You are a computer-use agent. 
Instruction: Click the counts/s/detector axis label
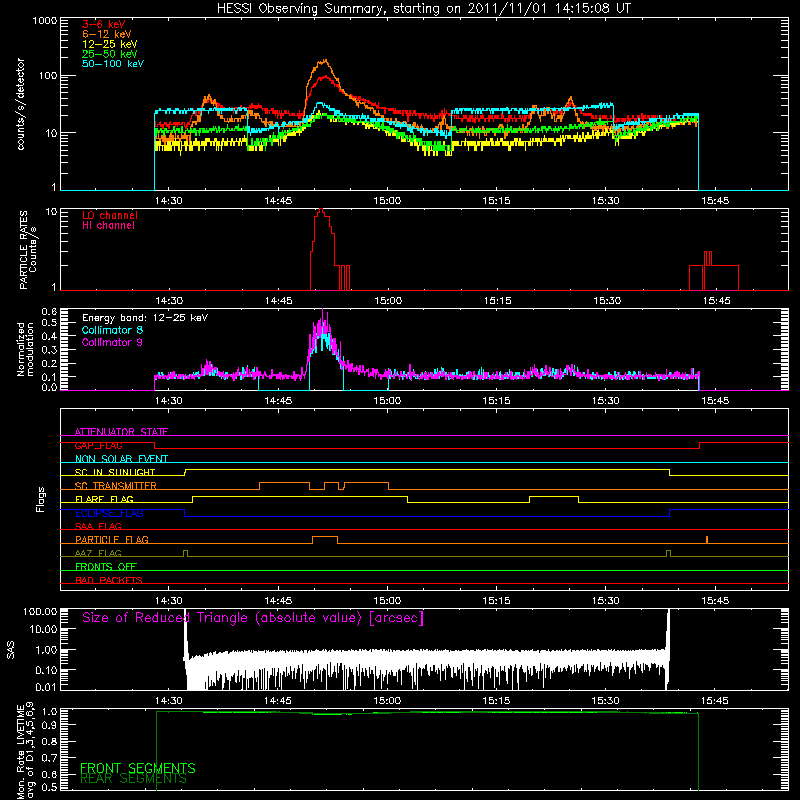pos(21,104)
